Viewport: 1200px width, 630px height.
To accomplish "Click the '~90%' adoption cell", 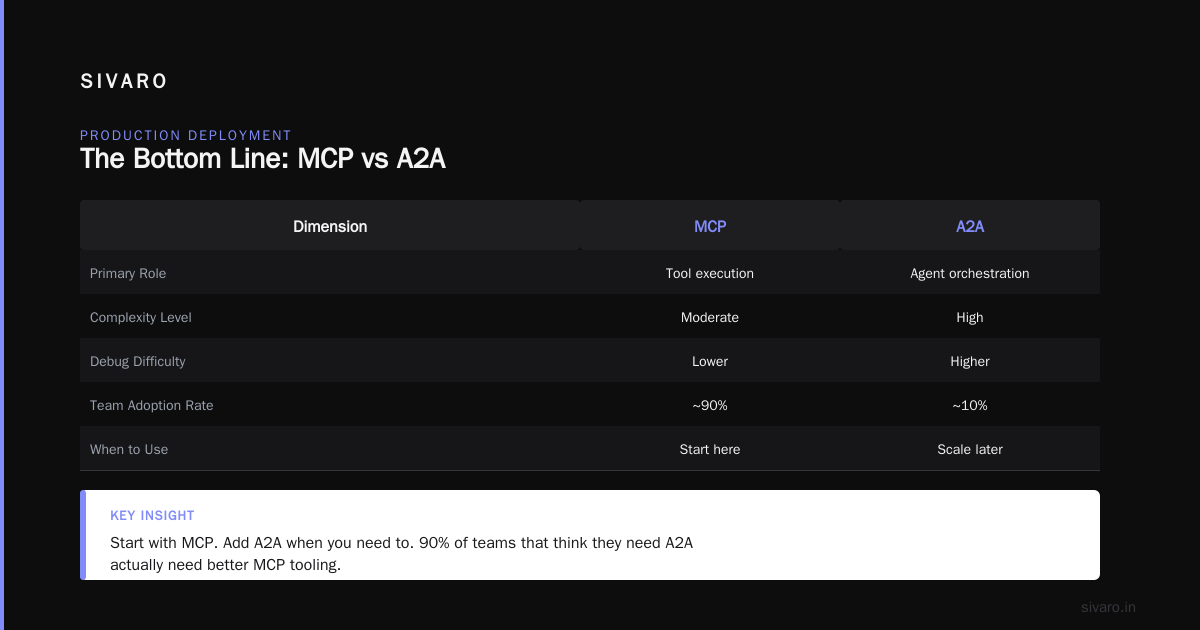I will coord(710,405).
